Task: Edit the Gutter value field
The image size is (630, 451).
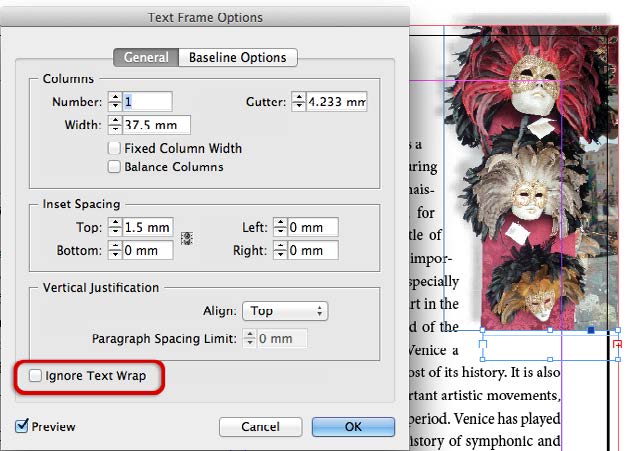Action: 337,101
